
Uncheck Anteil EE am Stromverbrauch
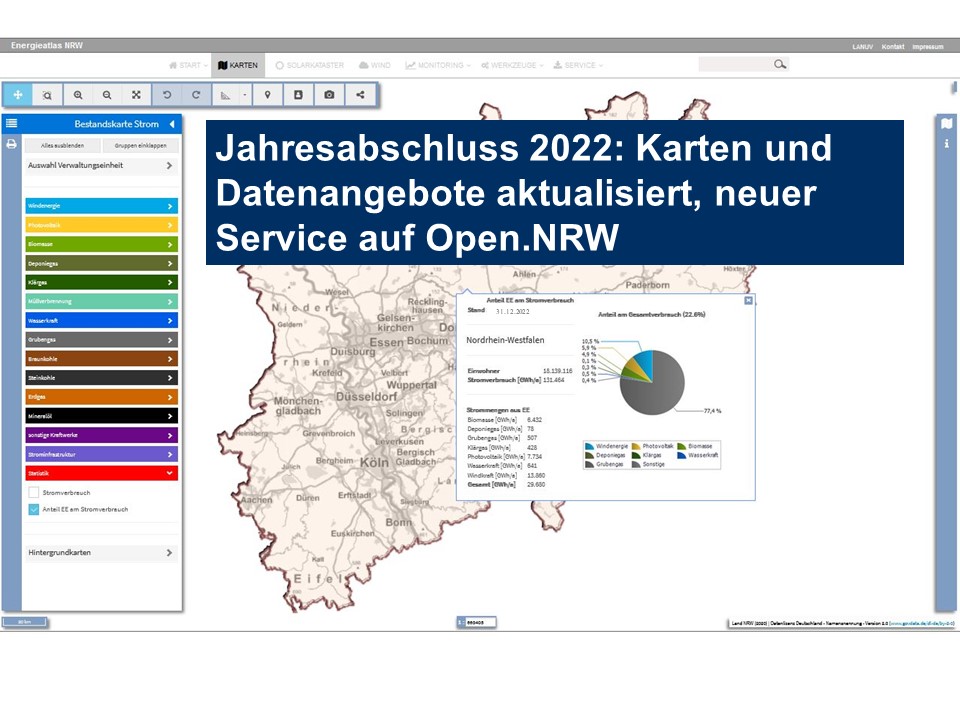click(34, 509)
